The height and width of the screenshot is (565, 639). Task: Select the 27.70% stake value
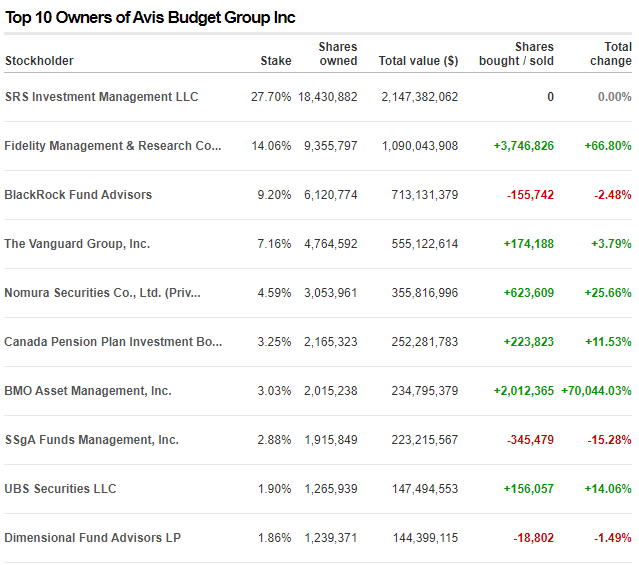[271, 97]
